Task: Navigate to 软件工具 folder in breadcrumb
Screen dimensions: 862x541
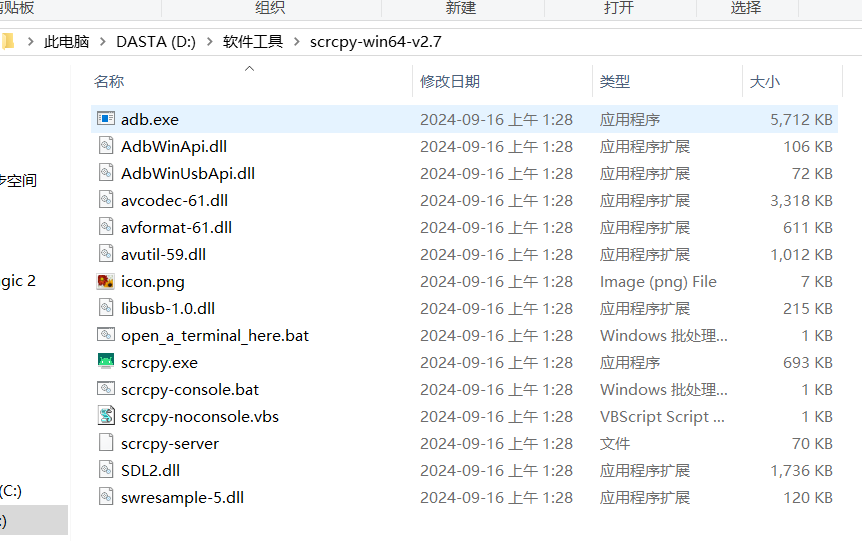Action: 253,42
